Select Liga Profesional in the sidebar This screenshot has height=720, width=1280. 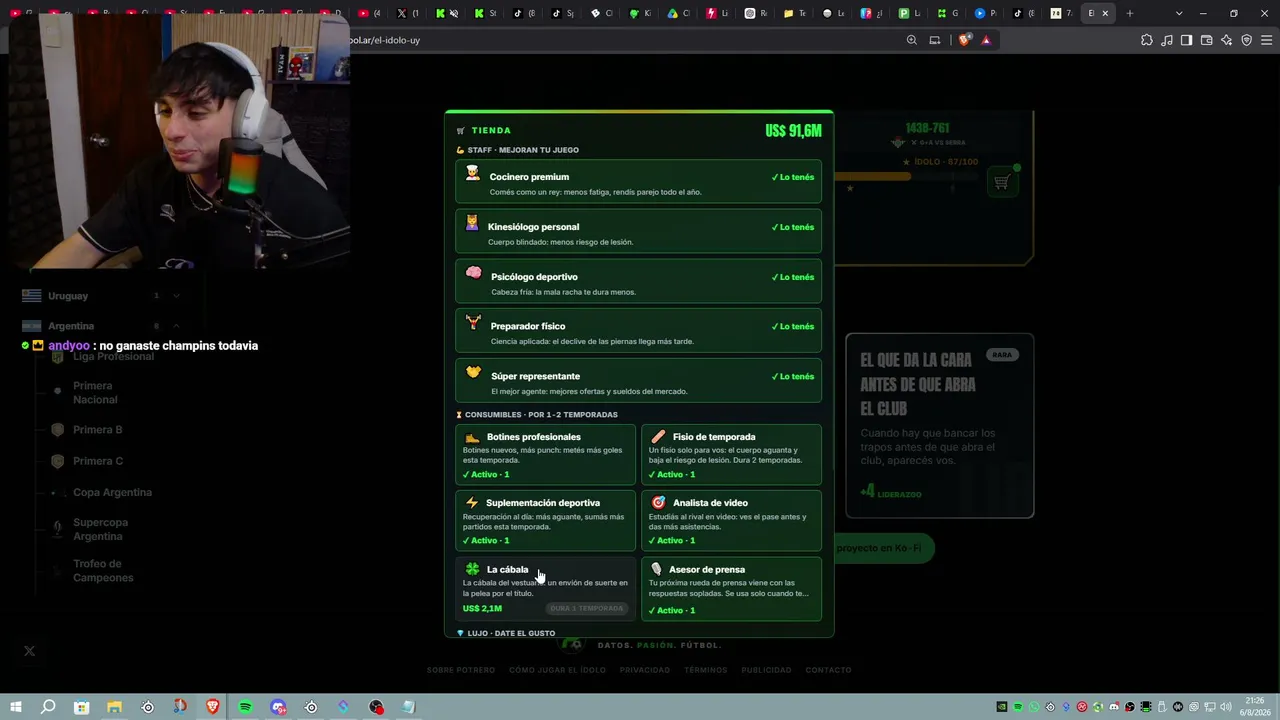113,357
